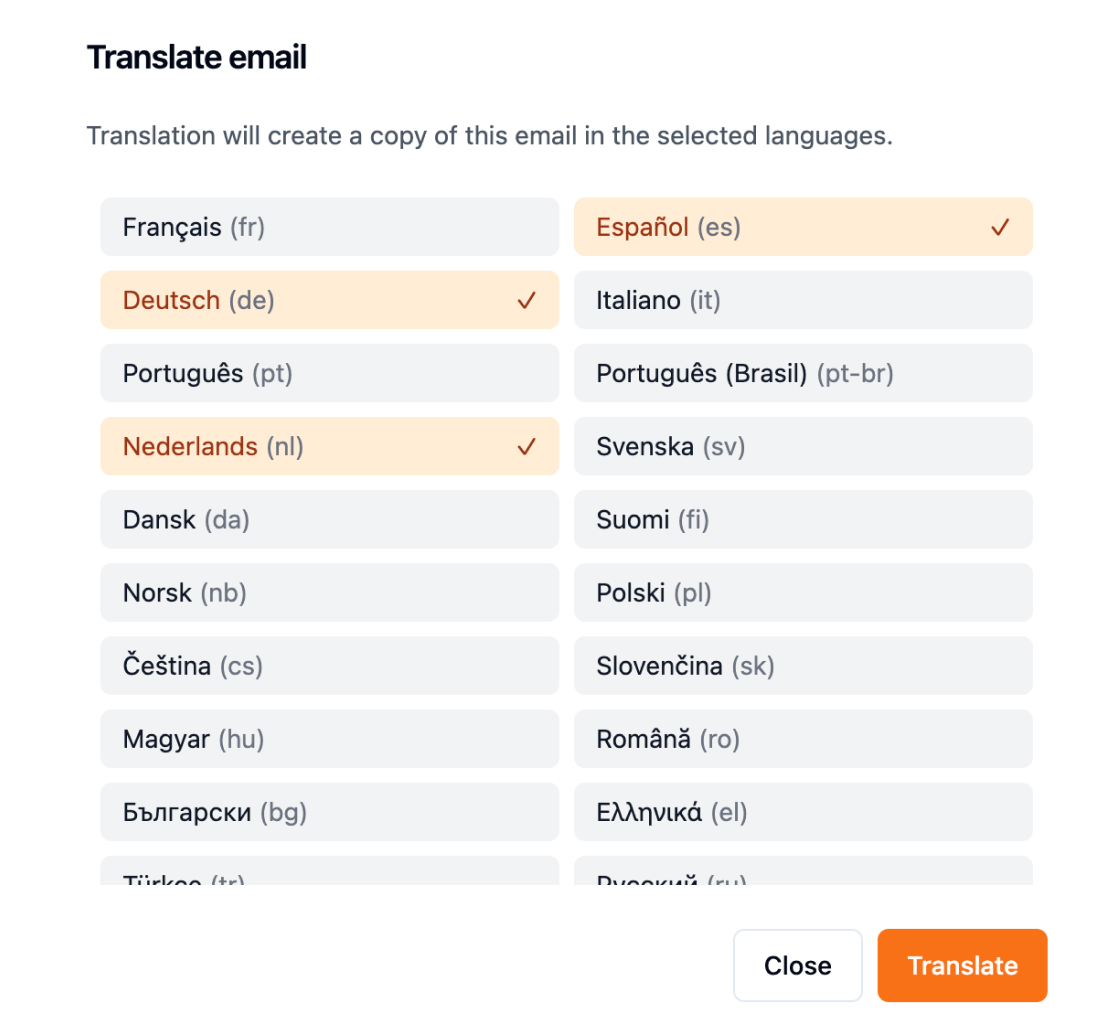The height and width of the screenshot is (1024, 1120).
Task: Click the checkmark next to Español (es)
Action: tap(999, 227)
